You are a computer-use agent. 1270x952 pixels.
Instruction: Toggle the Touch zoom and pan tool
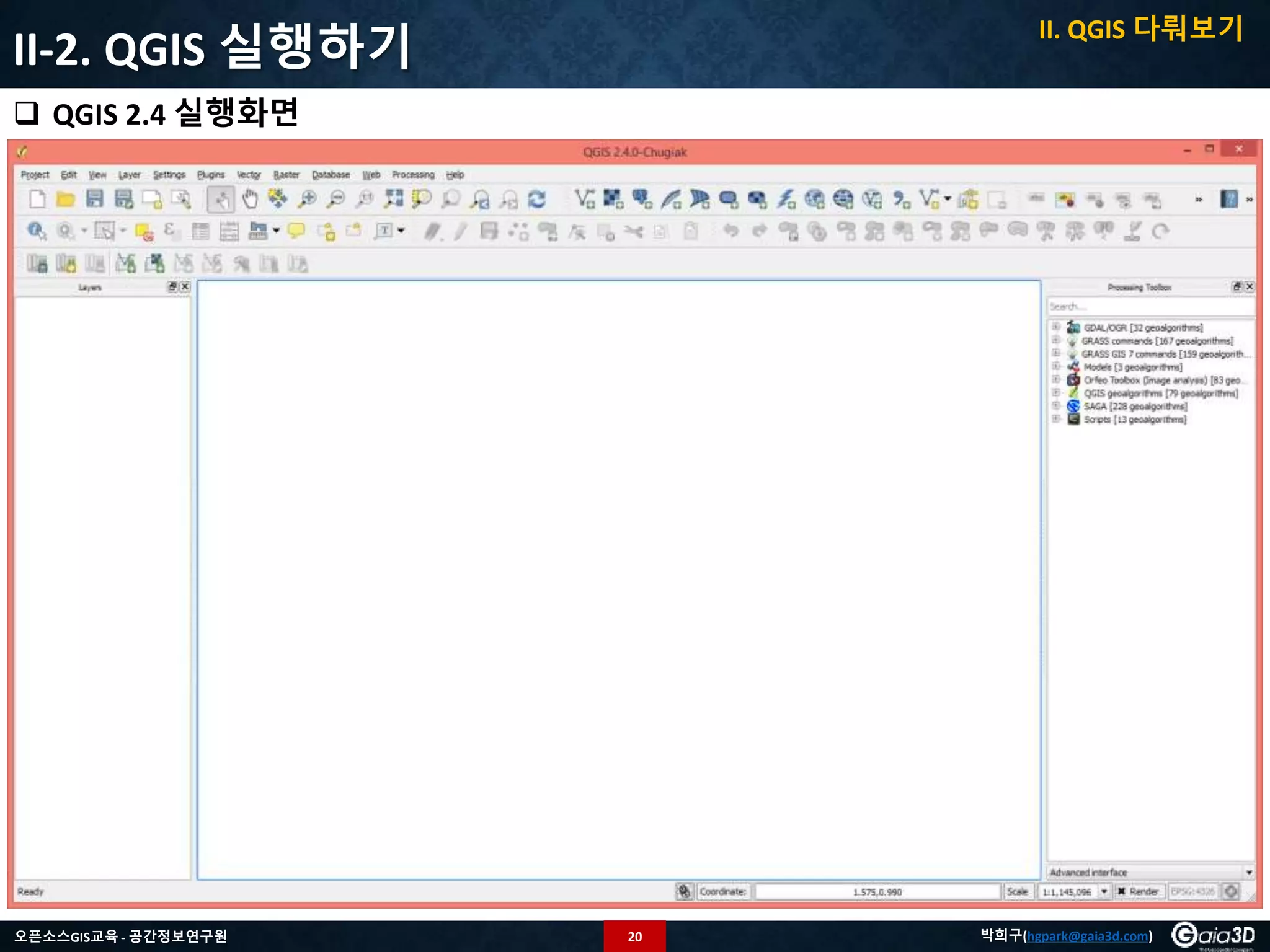coord(221,200)
